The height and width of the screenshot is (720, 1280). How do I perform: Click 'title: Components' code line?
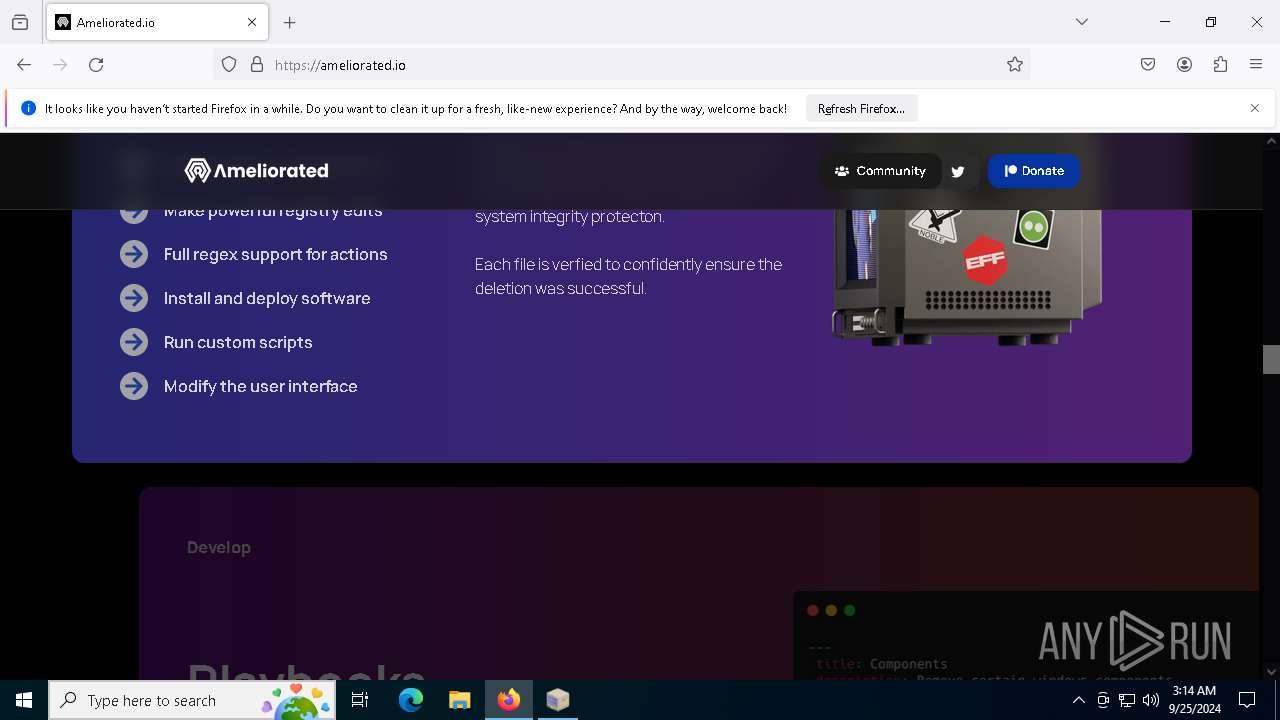881,664
